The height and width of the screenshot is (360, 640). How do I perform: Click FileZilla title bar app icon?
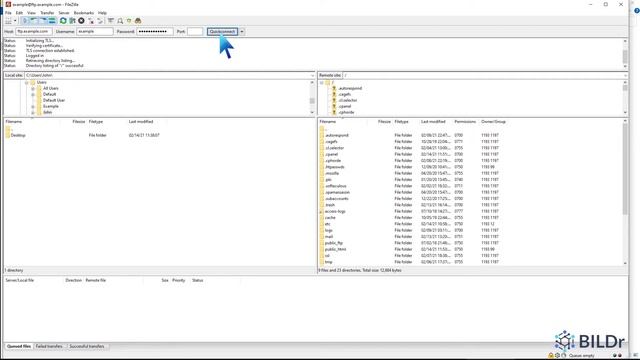(8, 4)
